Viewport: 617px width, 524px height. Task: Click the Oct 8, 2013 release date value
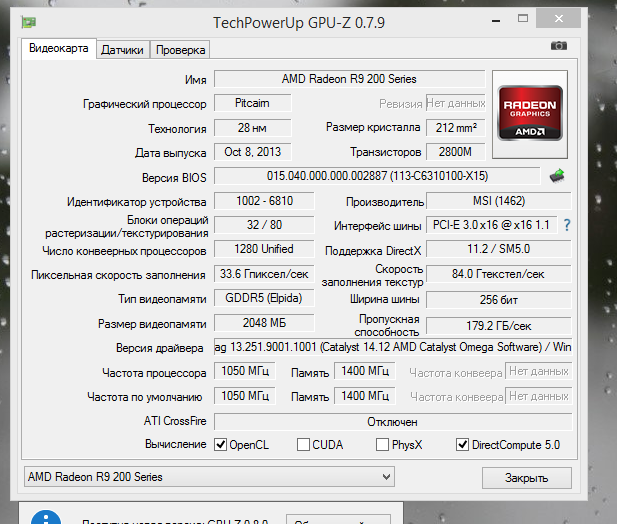click(252, 152)
